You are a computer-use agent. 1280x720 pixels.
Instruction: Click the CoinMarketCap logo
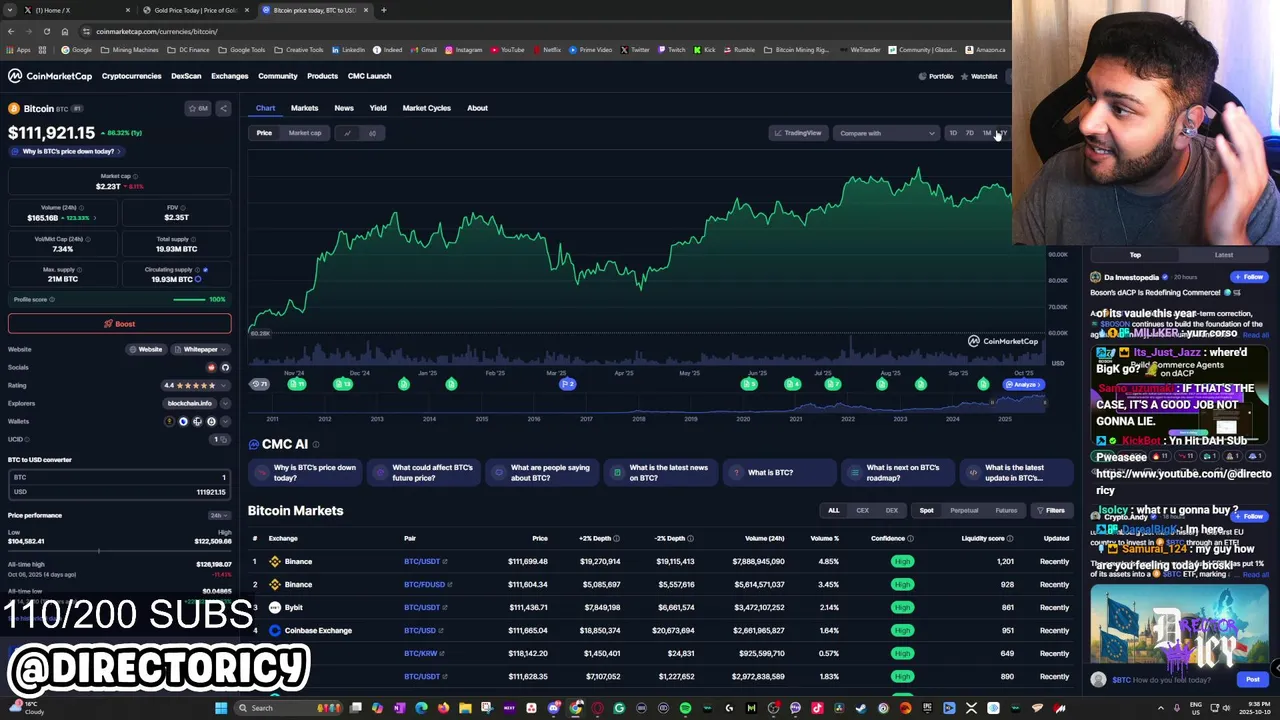tap(50, 76)
